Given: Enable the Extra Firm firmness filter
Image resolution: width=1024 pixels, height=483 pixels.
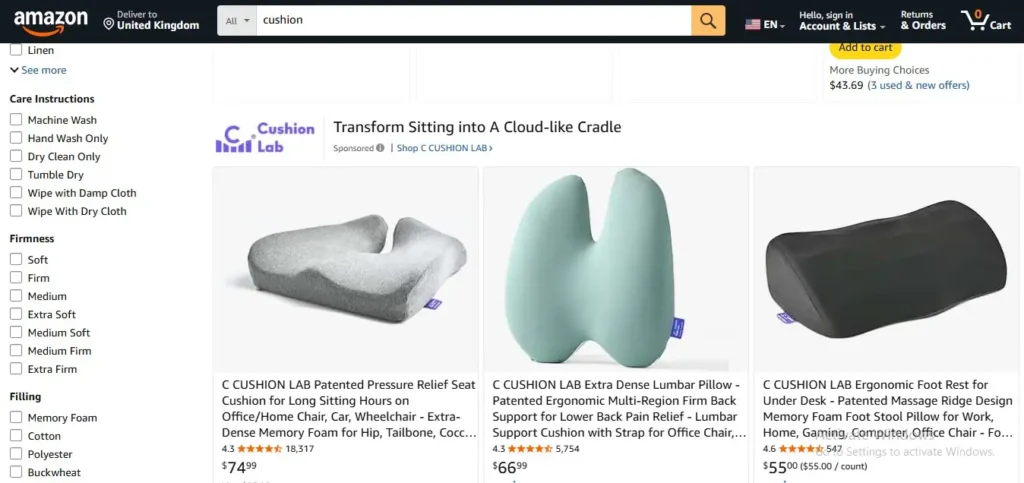Looking at the screenshot, I should 16,369.
